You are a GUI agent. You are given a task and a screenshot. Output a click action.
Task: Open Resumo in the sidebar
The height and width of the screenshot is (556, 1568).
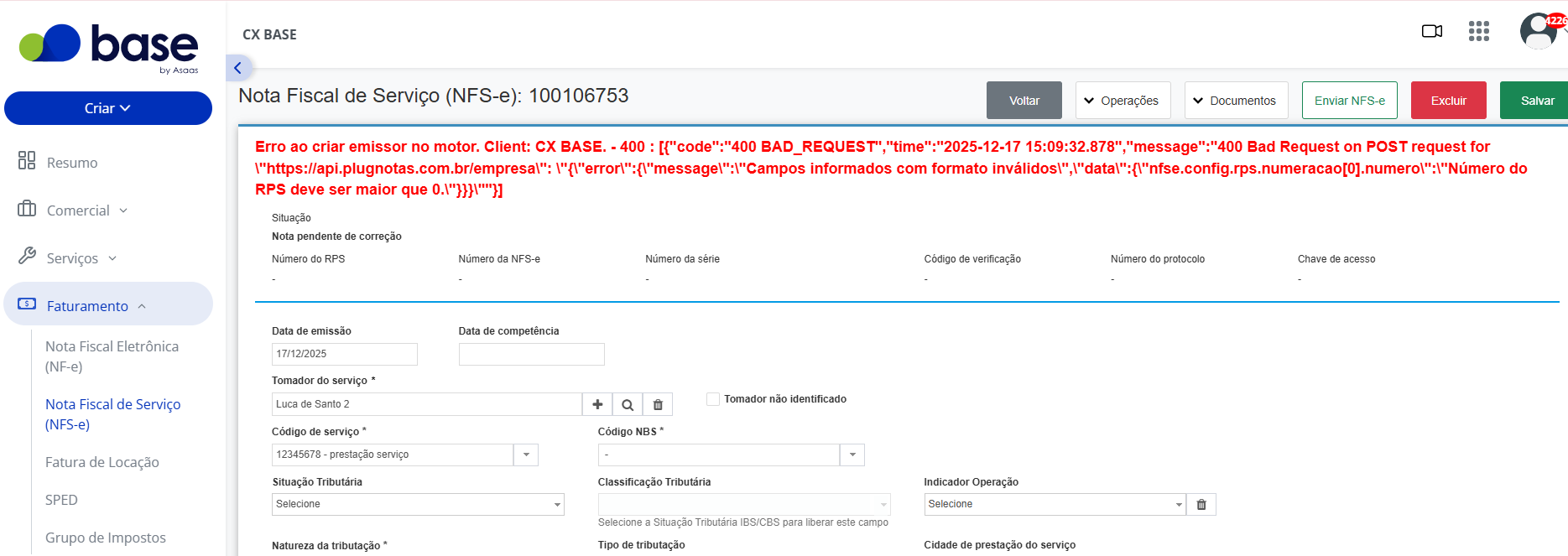coord(72,163)
